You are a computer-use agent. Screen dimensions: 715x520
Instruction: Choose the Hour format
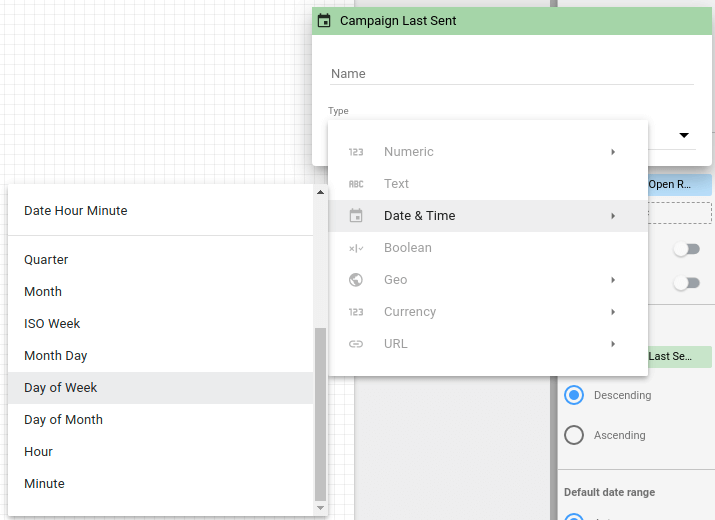[161, 452]
